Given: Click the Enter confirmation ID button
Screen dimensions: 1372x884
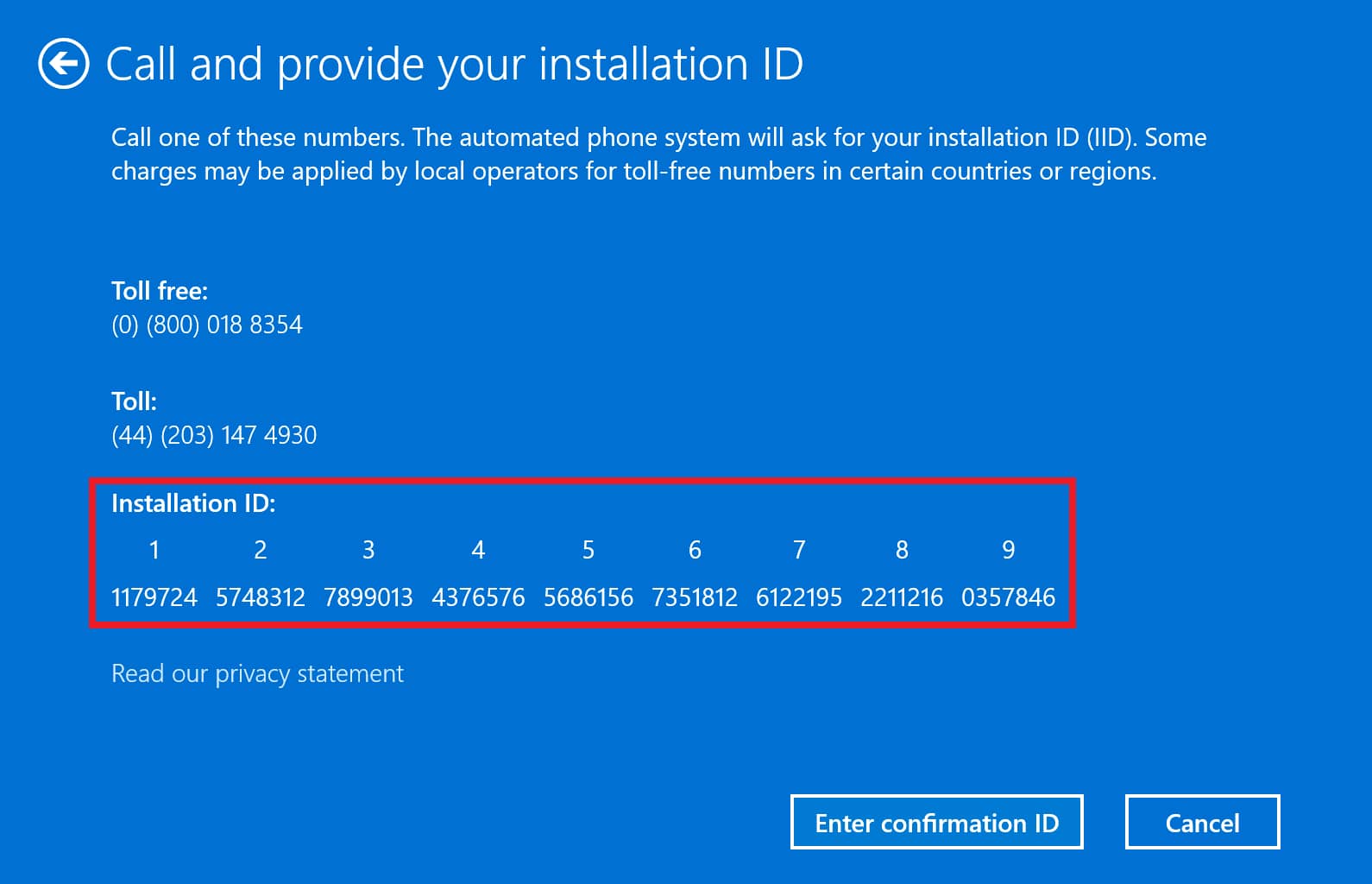Looking at the screenshot, I should 936,823.
